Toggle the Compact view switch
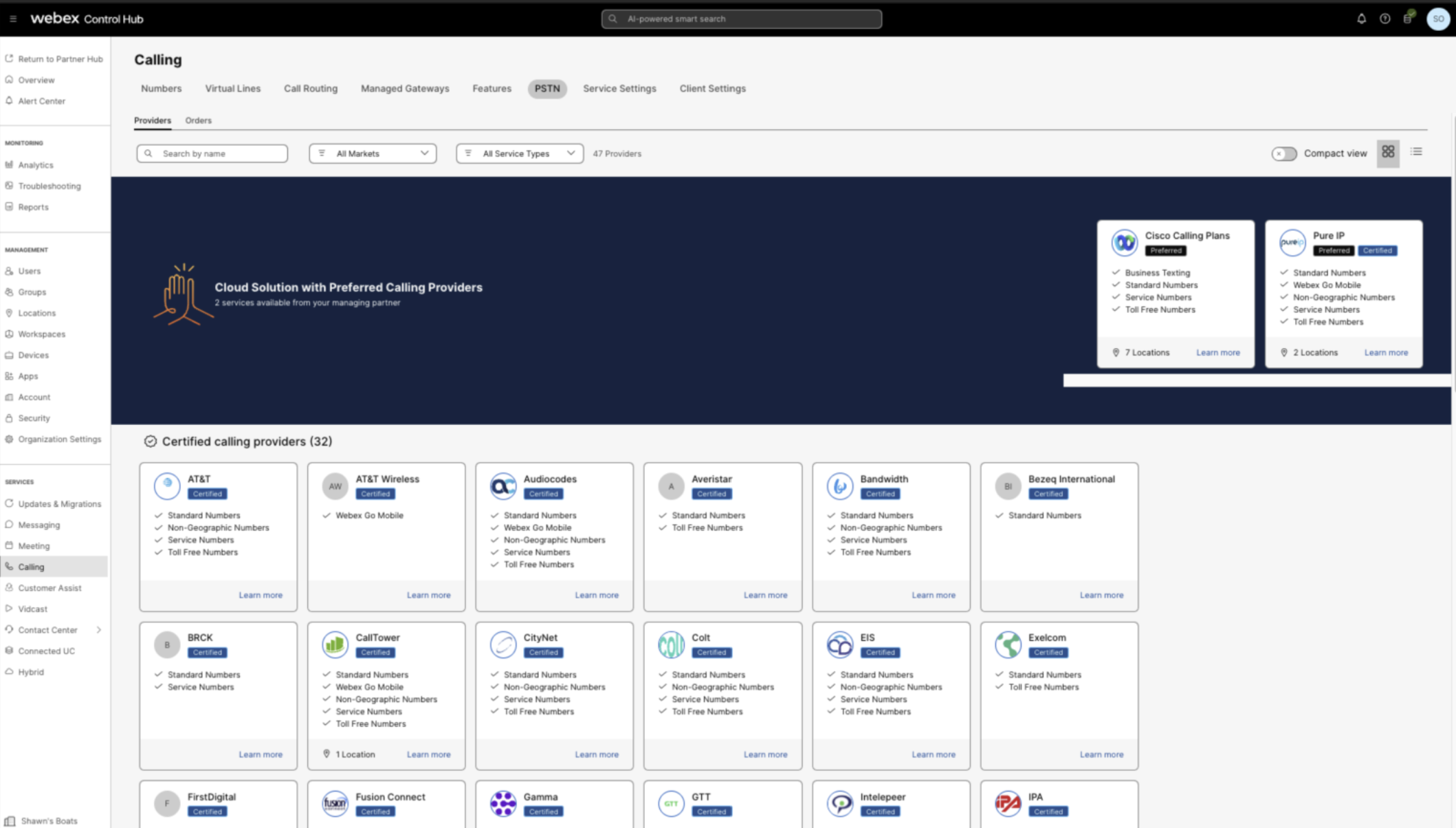The height and width of the screenshot is (828, 1456). [1283, 153]
